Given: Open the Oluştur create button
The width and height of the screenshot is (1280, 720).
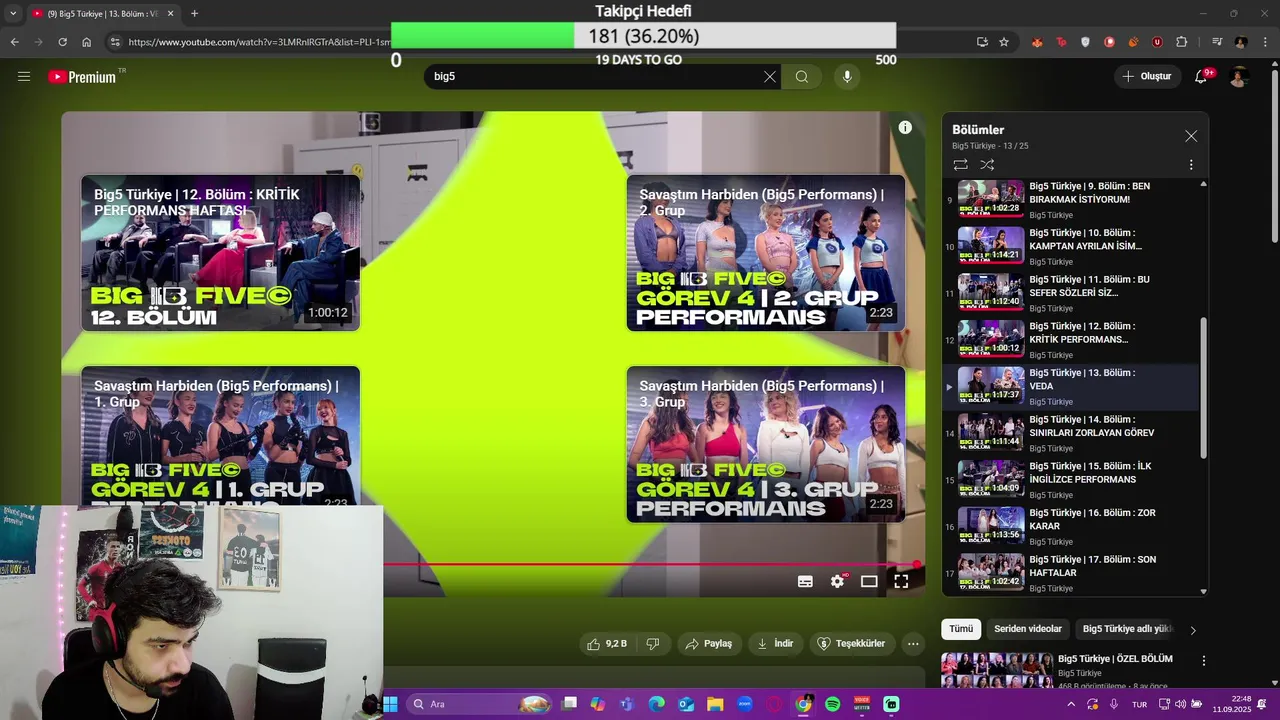Looking at the screenshot, I should pyautogui.click(x=1146, y=76).
